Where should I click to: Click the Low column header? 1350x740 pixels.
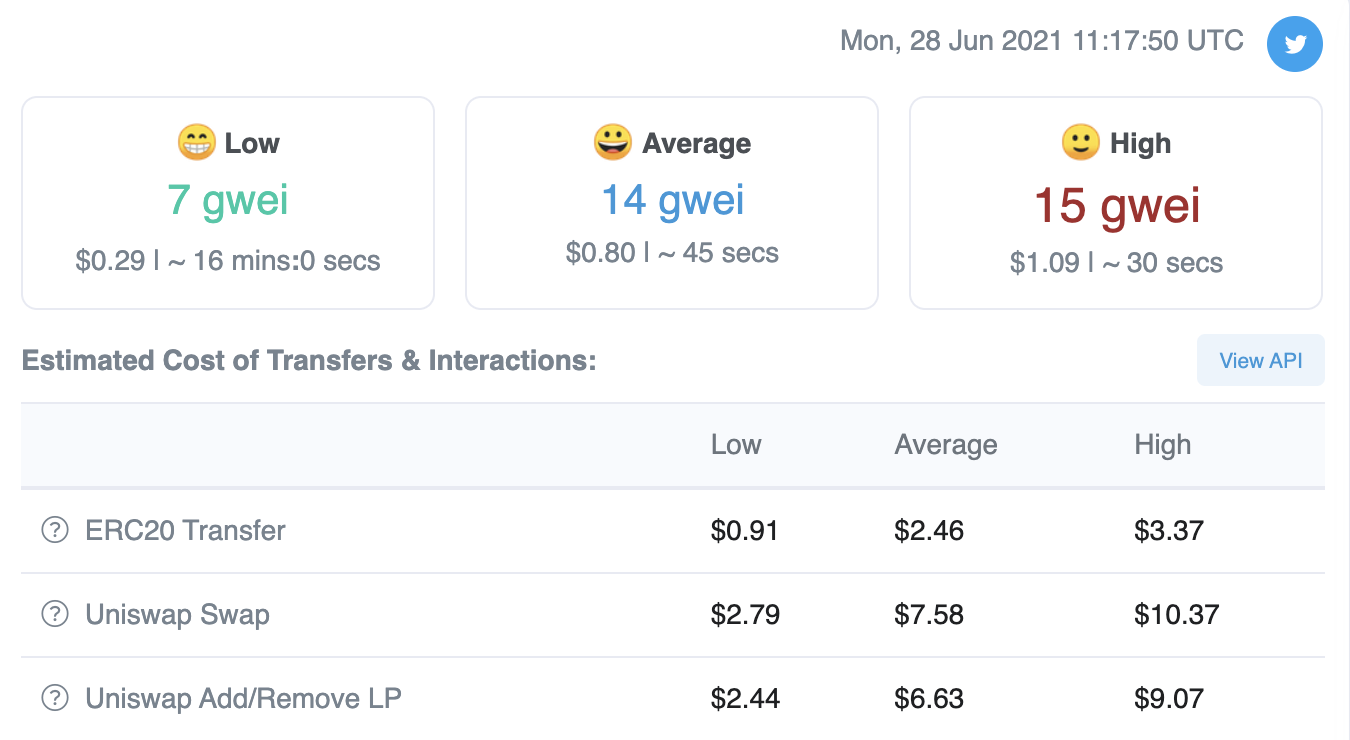(736, 445)
